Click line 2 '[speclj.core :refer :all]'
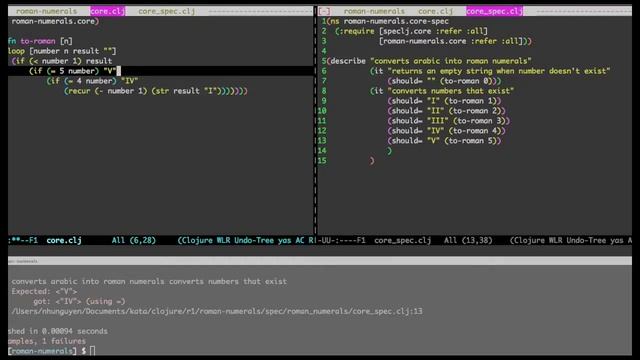This screenshot has height=360, width=640. pos(433,31)
